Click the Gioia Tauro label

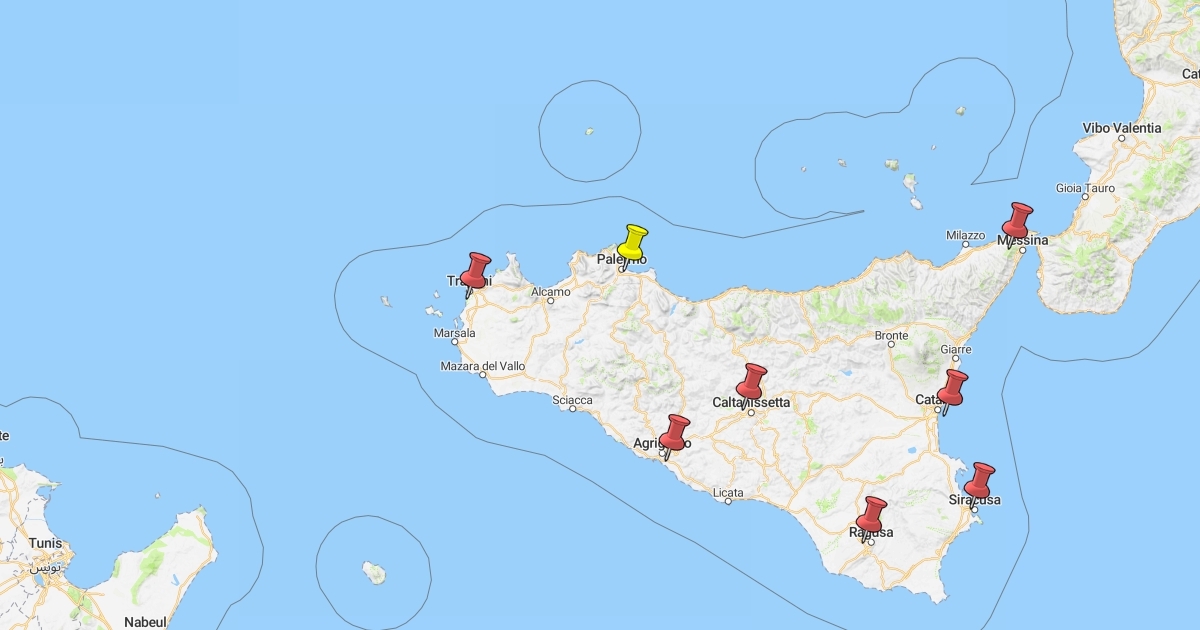click(1085, 188)
